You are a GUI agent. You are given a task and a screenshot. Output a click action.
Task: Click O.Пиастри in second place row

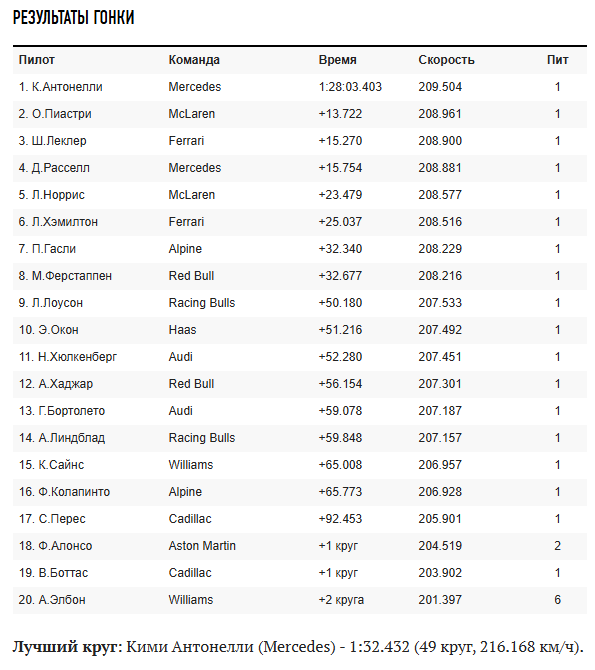62,114
